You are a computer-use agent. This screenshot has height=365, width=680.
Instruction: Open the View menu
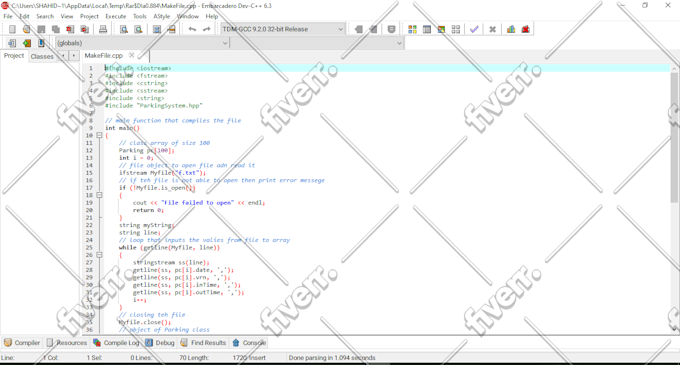[x=67, y=16]
